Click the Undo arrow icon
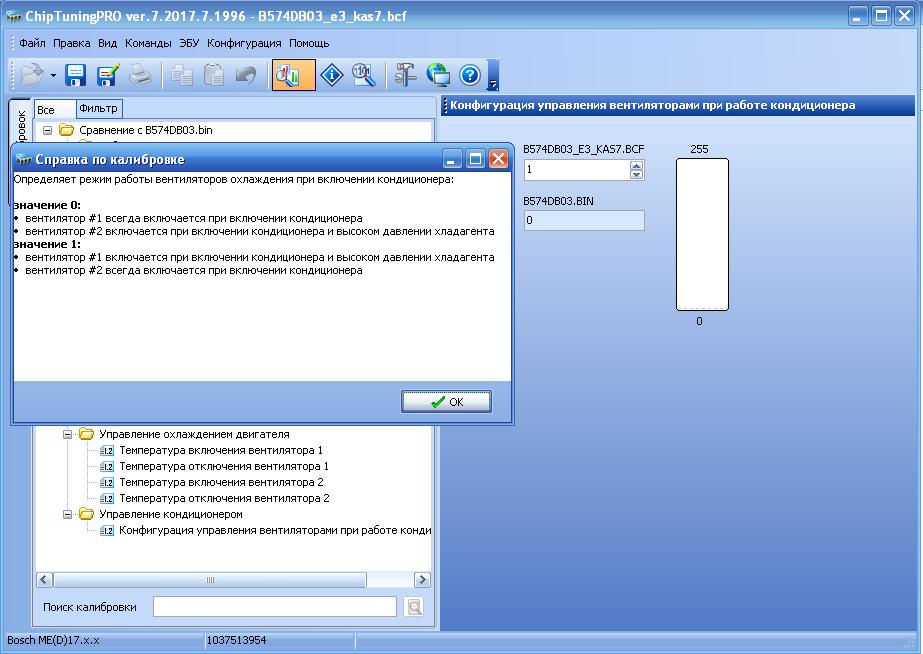The image size is (923, 654). point(246,75)
